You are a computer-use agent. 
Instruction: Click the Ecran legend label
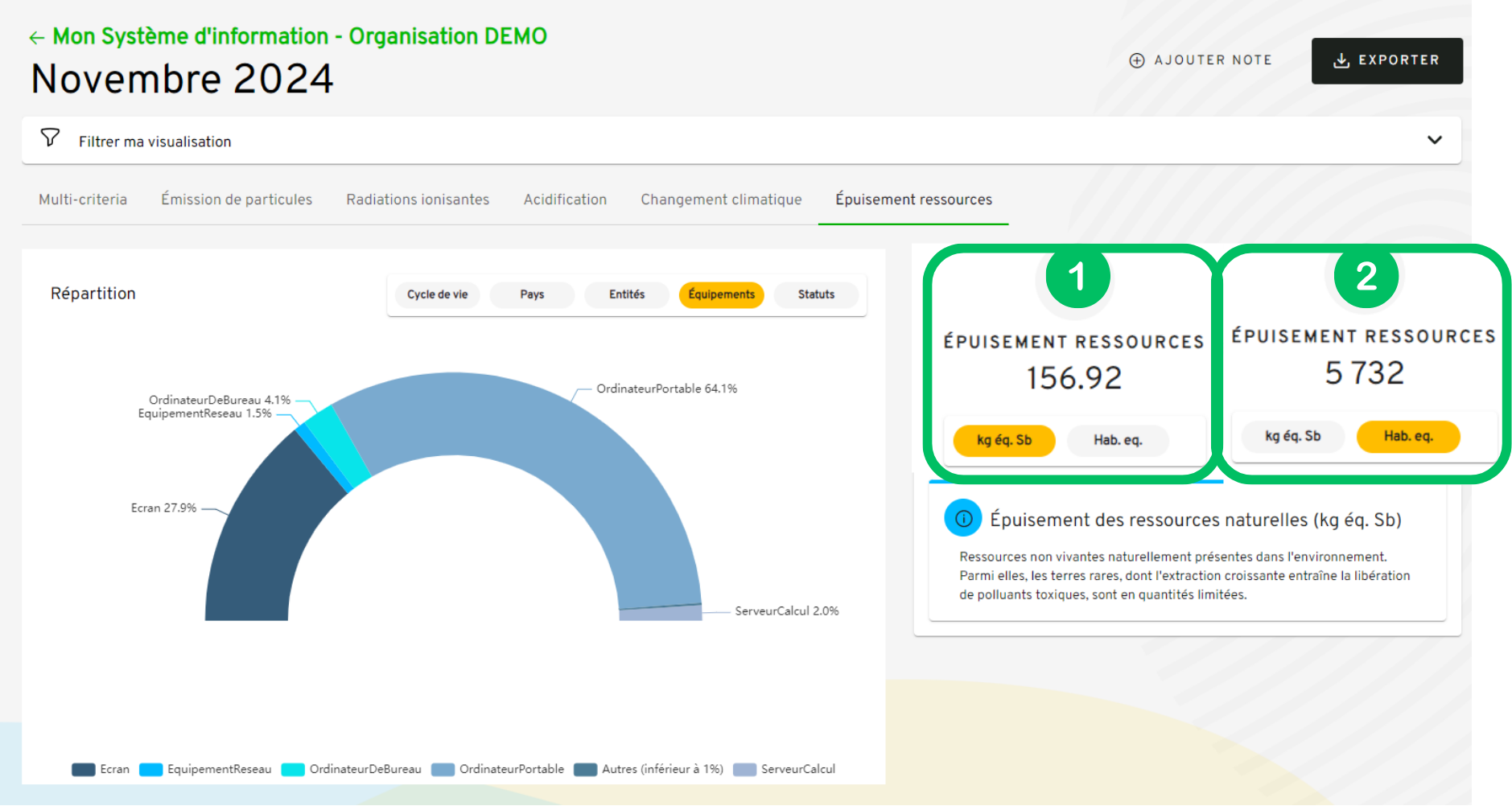tap(114, 770)
